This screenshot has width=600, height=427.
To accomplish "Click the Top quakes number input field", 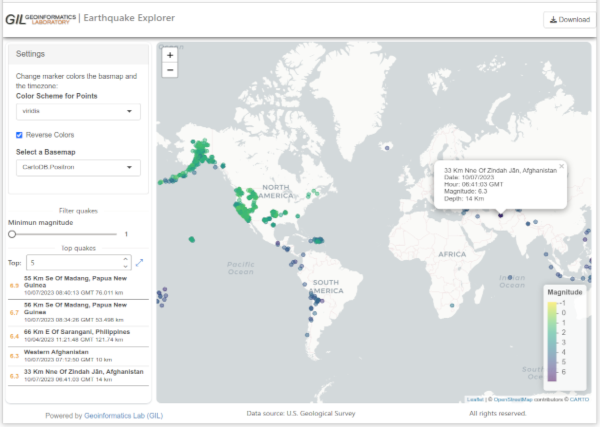I will coord(72,262).
